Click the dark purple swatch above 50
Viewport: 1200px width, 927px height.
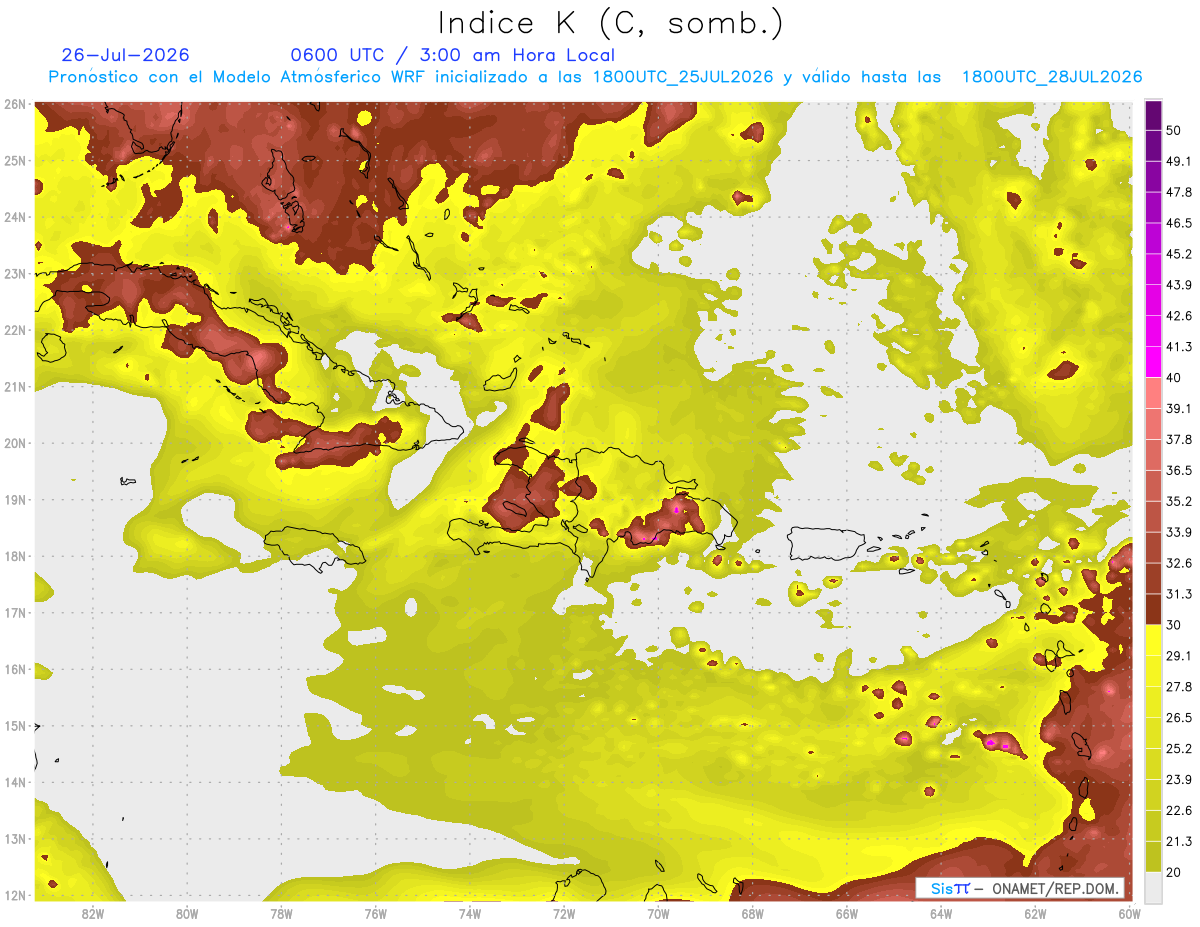(x=1153, y=116)
